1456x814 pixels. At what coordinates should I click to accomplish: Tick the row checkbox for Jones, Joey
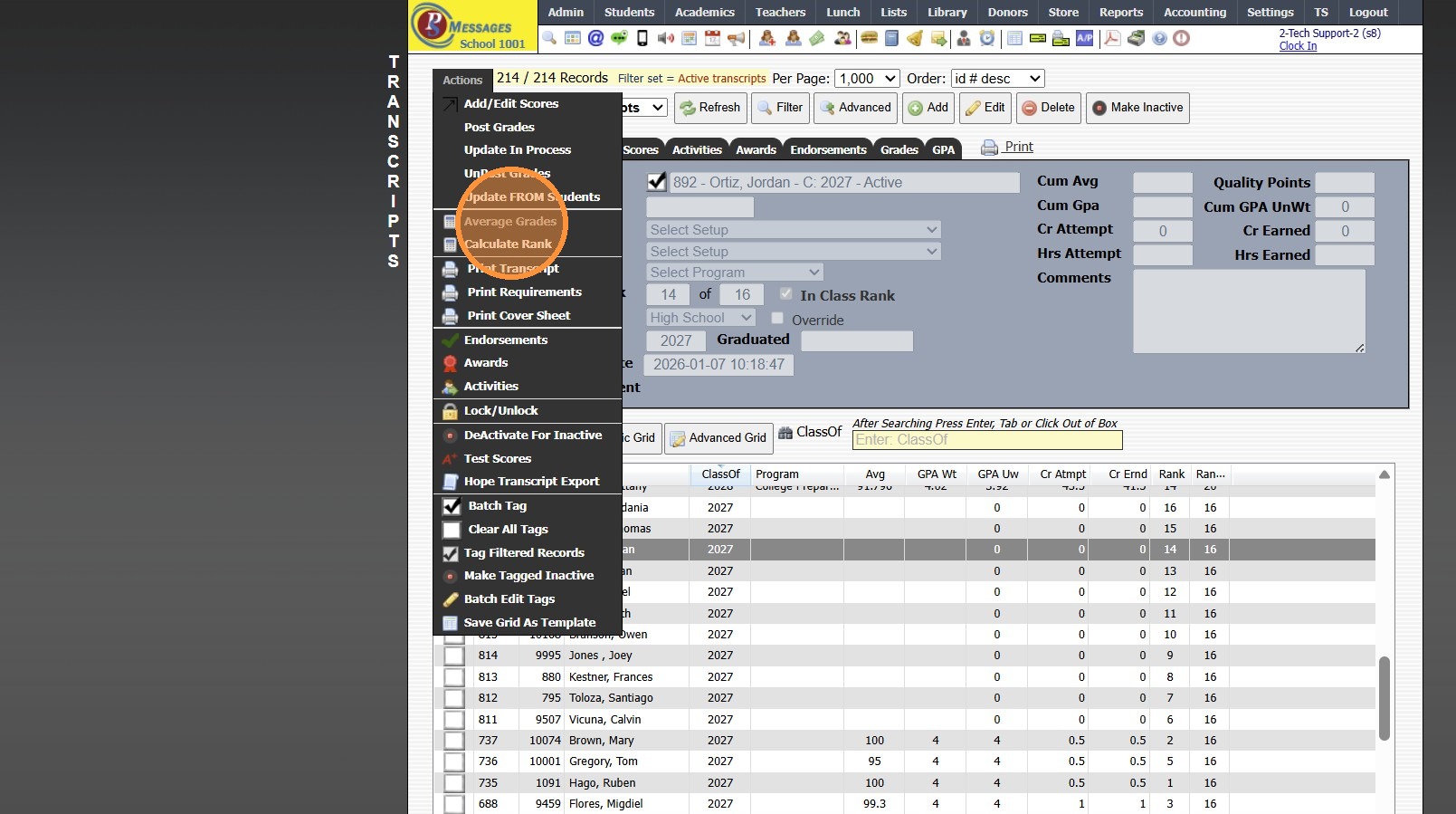pos(454,656)
